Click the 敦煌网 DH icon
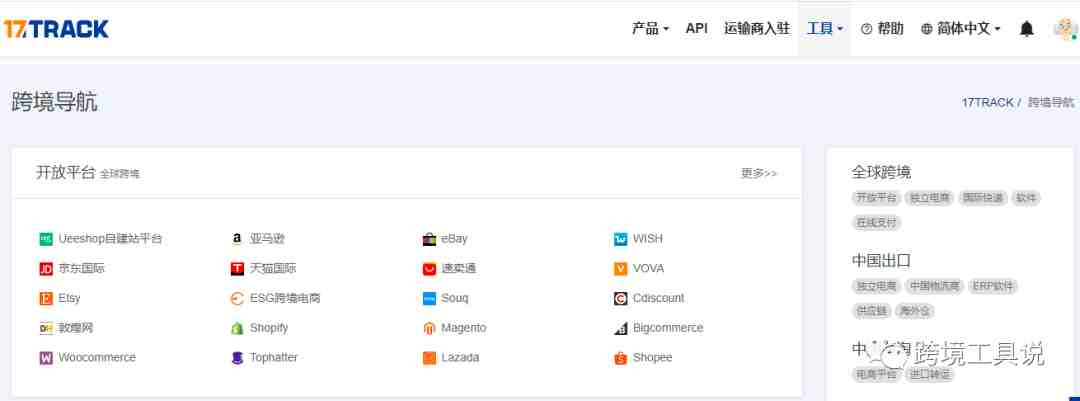 [46, 328]
